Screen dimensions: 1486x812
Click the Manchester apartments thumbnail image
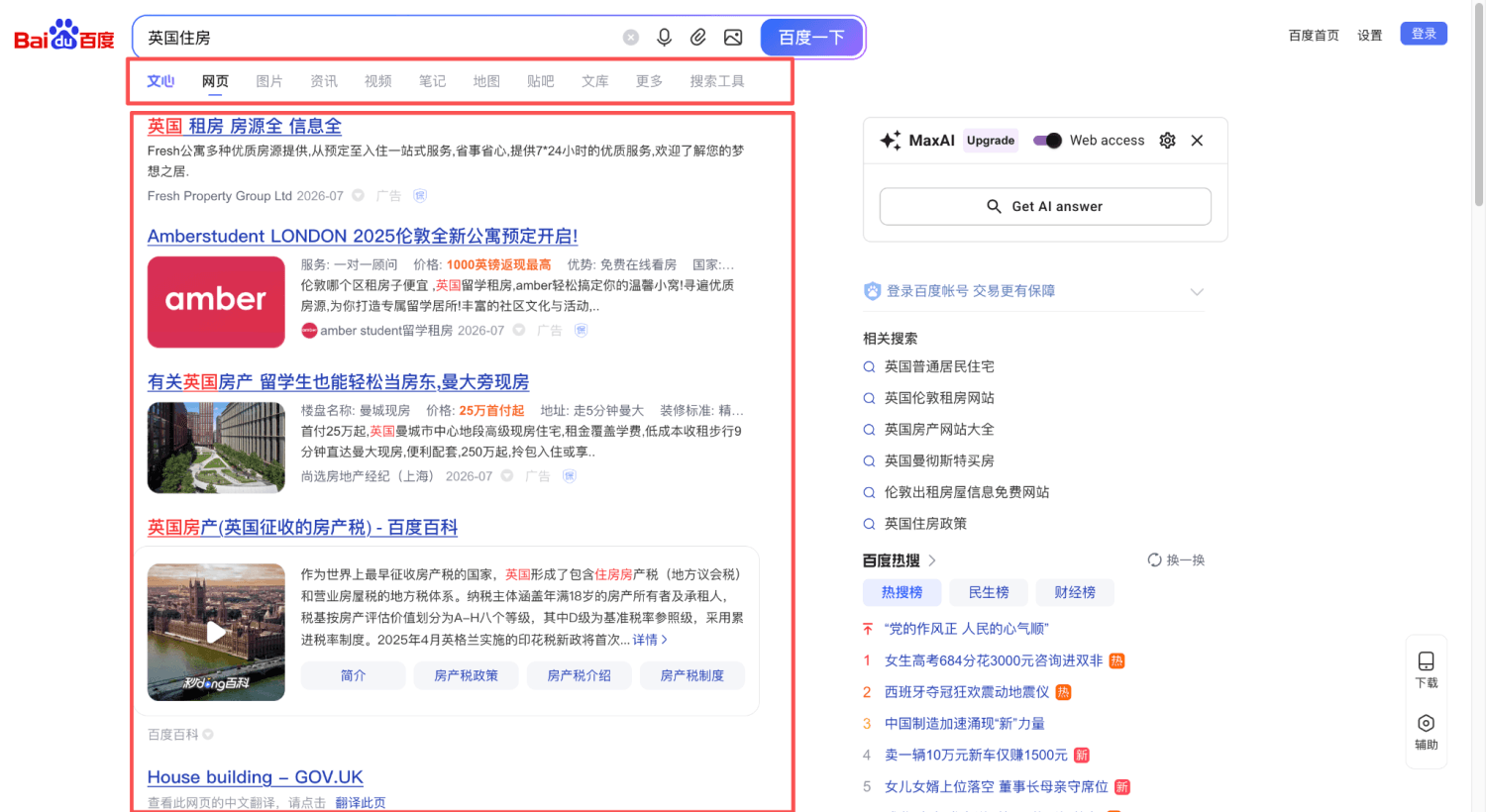216,448
